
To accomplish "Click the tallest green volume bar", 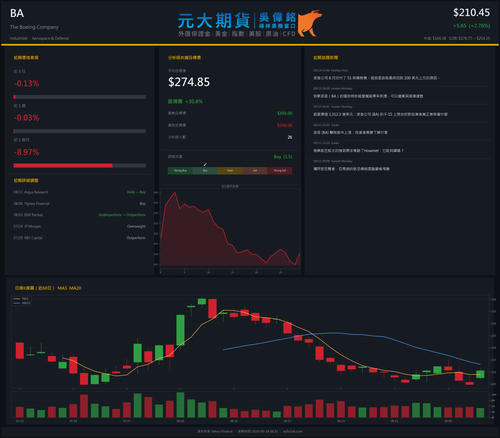I will point(180,405).
